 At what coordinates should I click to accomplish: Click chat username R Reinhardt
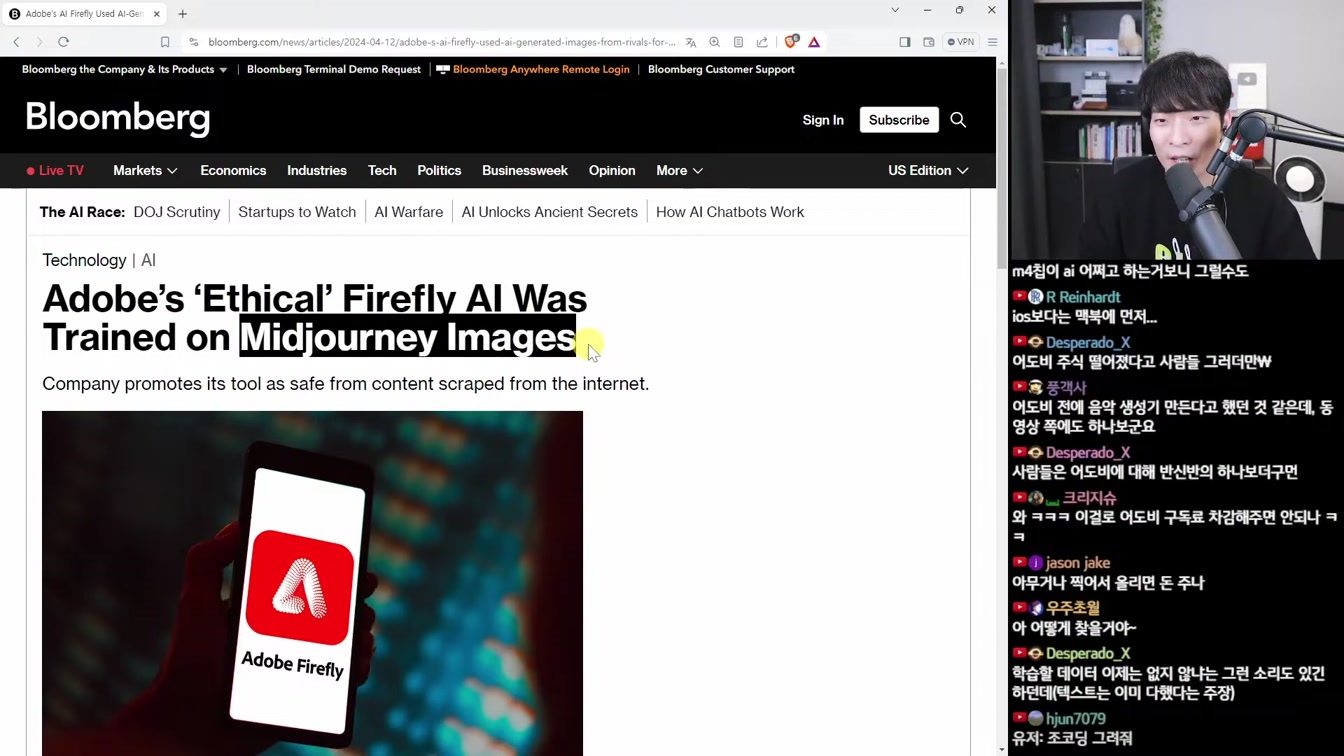coord(1083,297)
